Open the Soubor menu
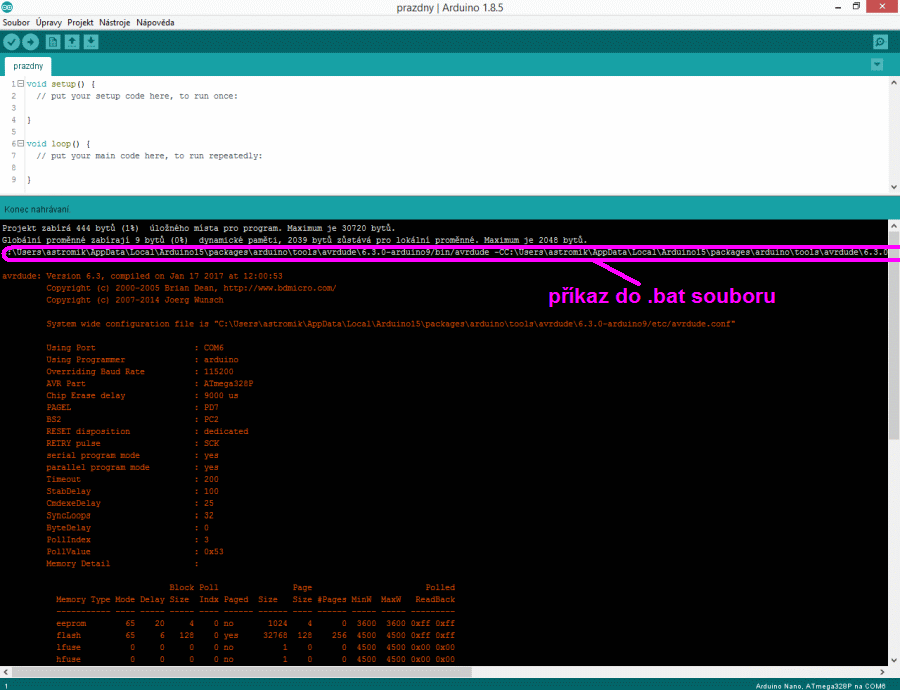 coord(16,22)
